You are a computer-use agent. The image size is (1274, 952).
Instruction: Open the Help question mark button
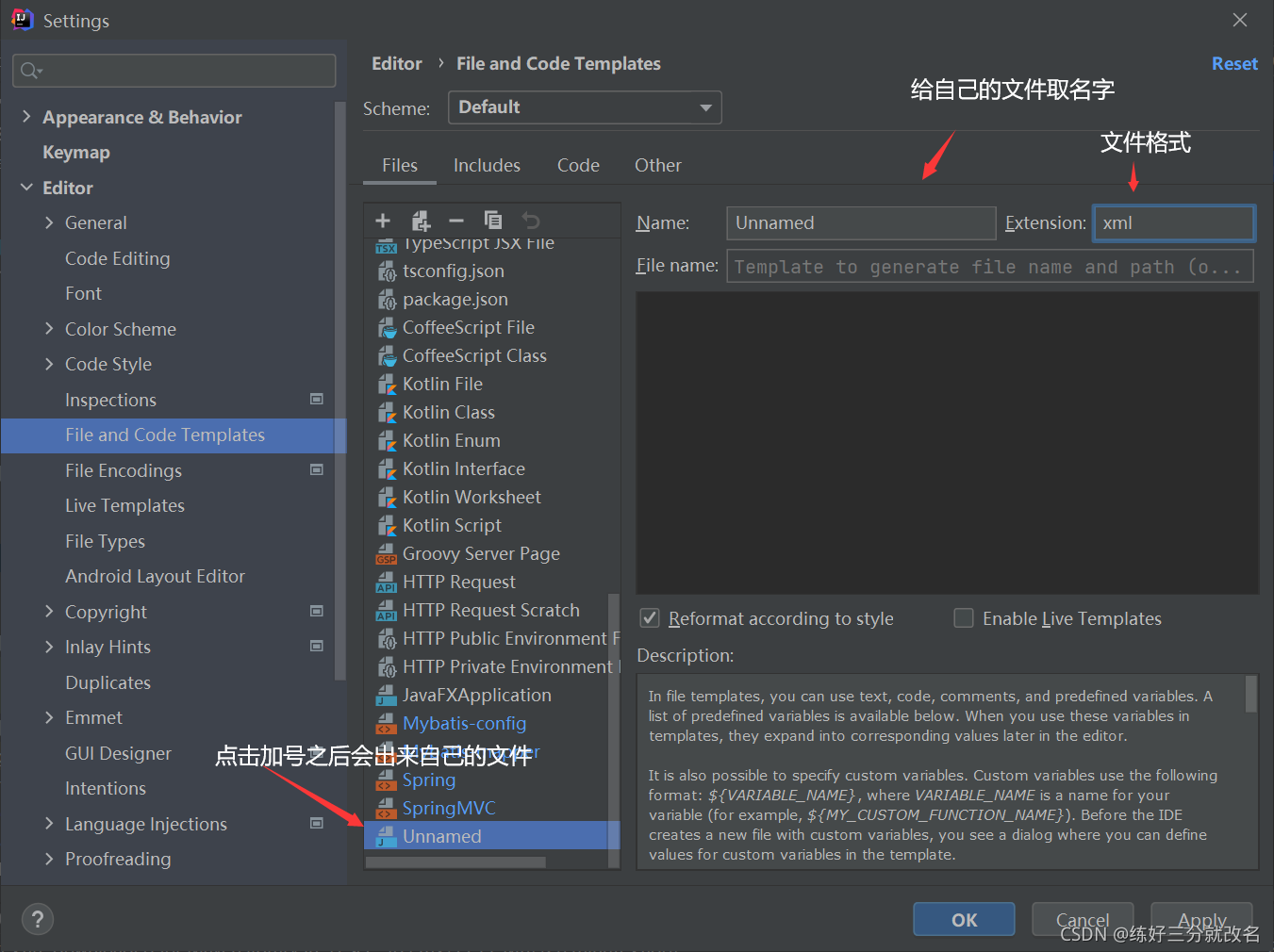point(38,920)
